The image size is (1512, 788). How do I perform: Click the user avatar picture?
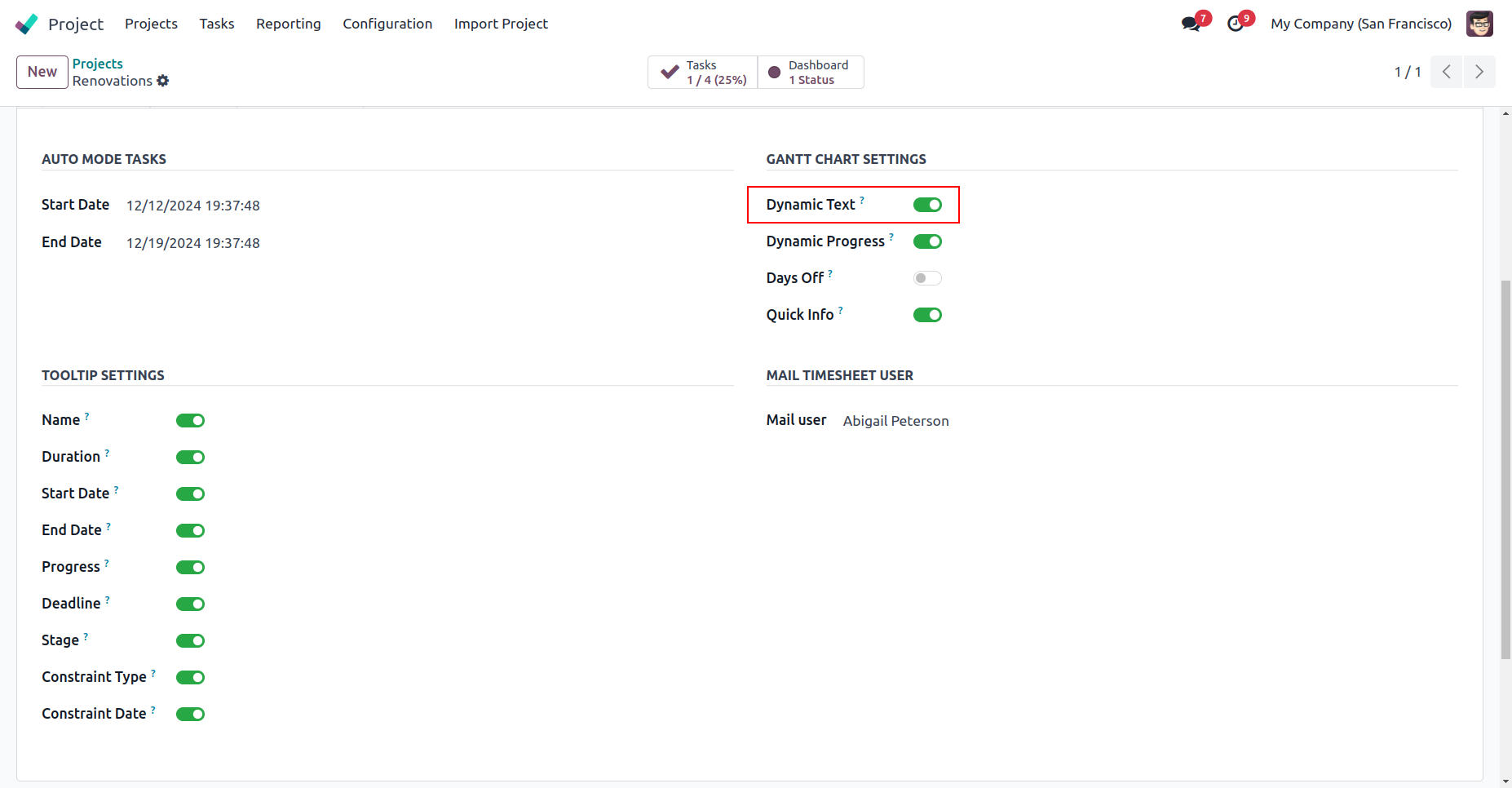1479,24
